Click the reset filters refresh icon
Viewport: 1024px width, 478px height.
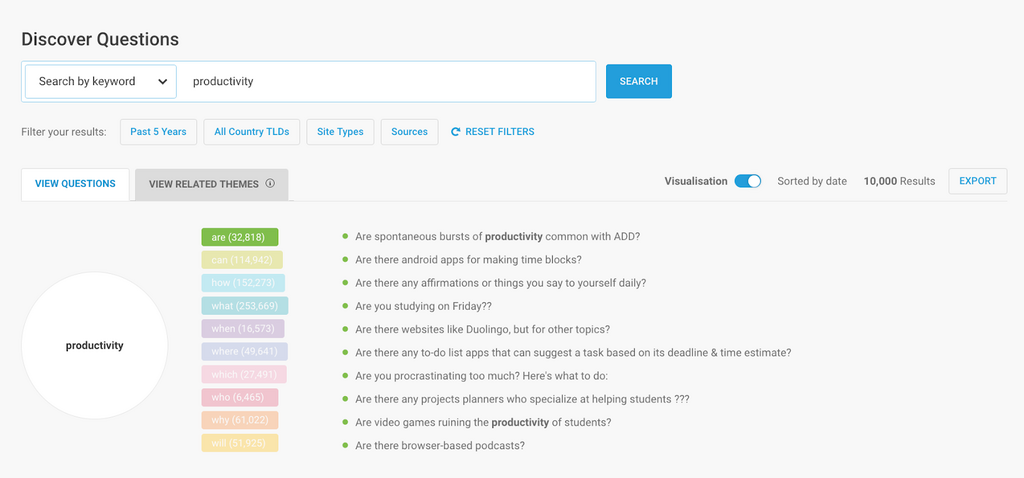456,132
